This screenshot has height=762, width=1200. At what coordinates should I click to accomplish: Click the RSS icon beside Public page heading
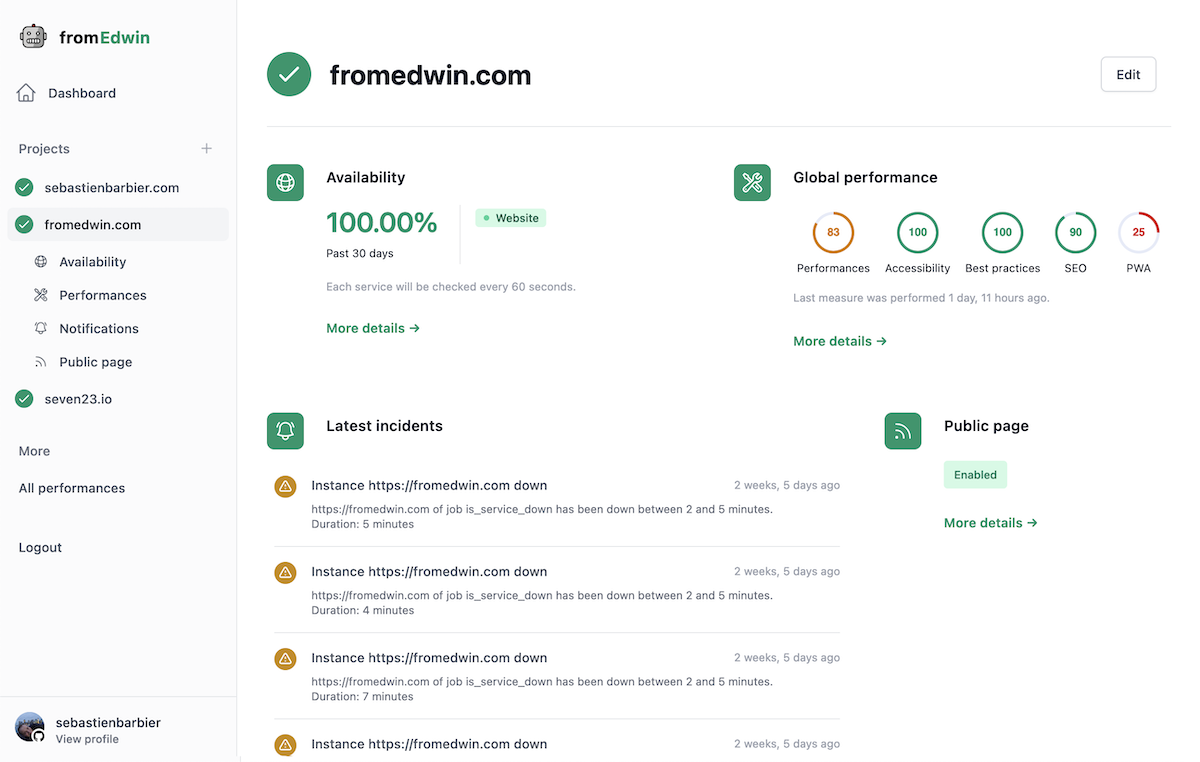pyautogui.click(x=903, y=431)
